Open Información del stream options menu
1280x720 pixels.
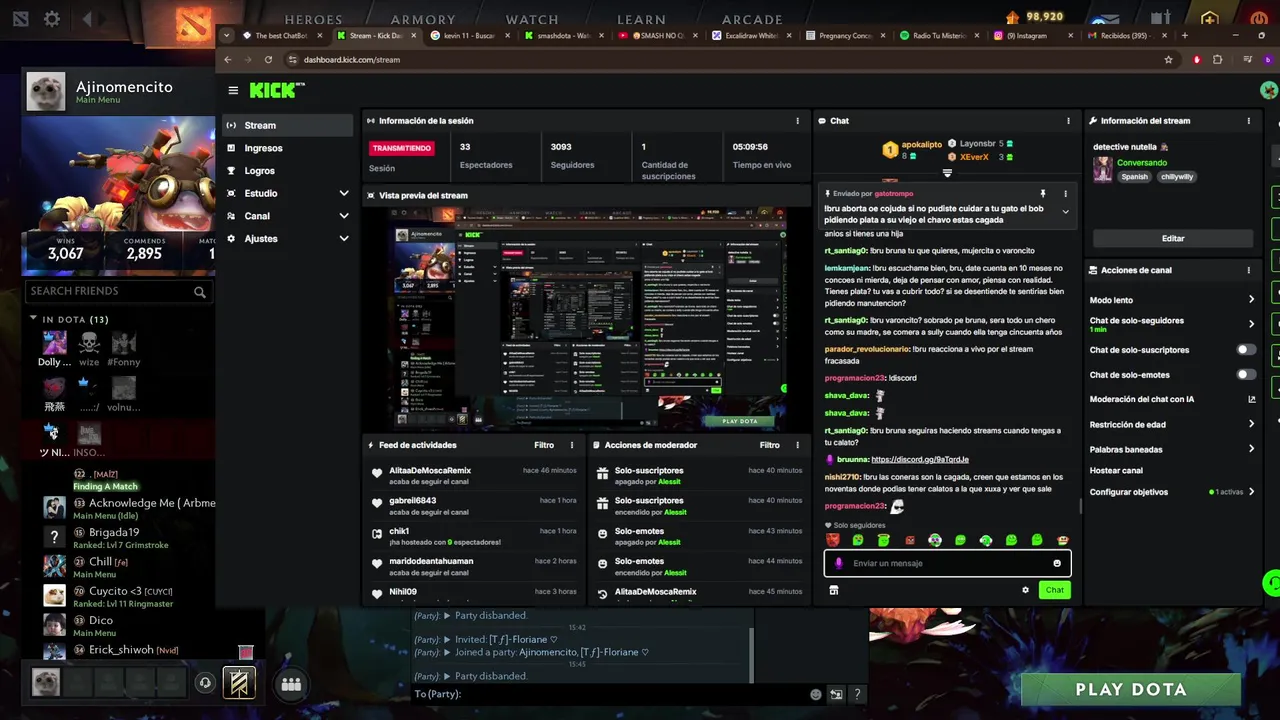1248,120
